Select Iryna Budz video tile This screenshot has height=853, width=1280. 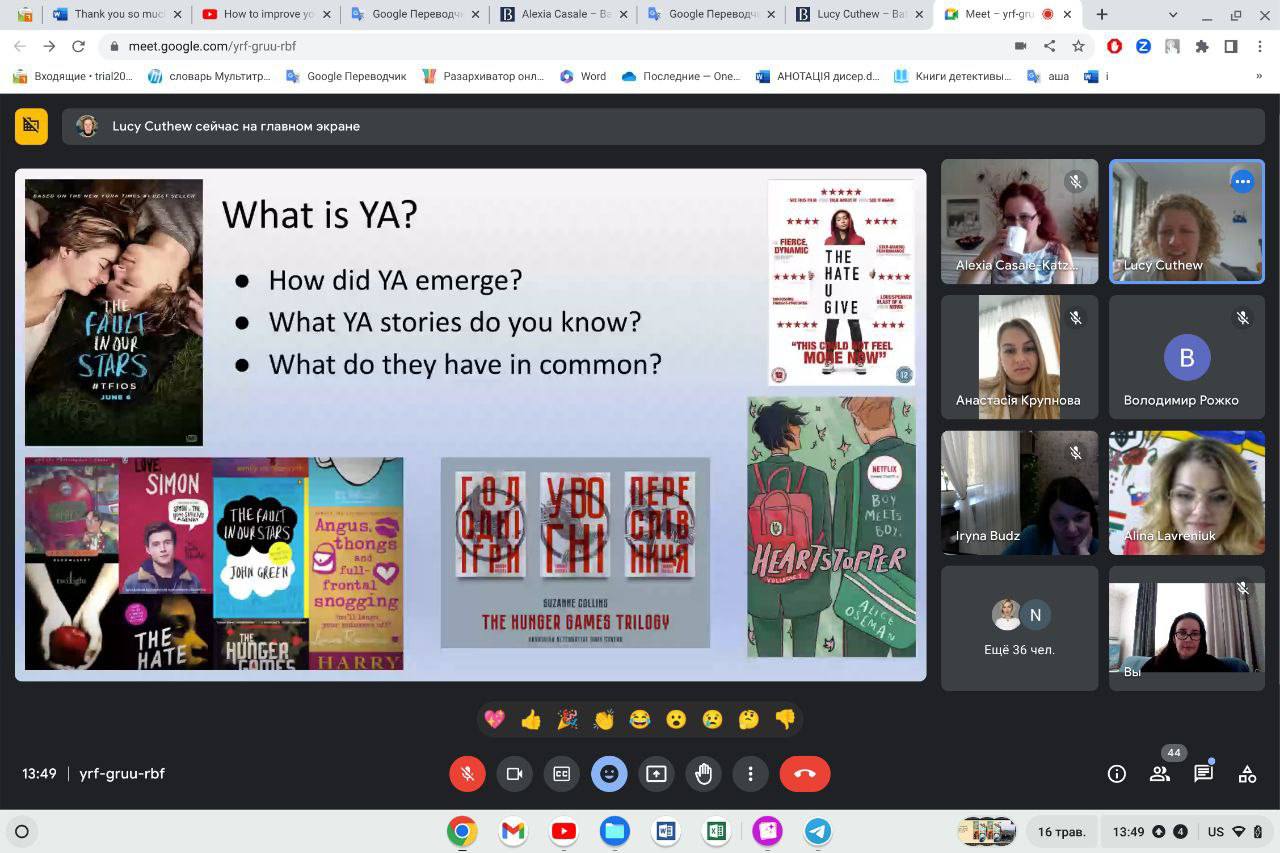[x=1019, y=493]
